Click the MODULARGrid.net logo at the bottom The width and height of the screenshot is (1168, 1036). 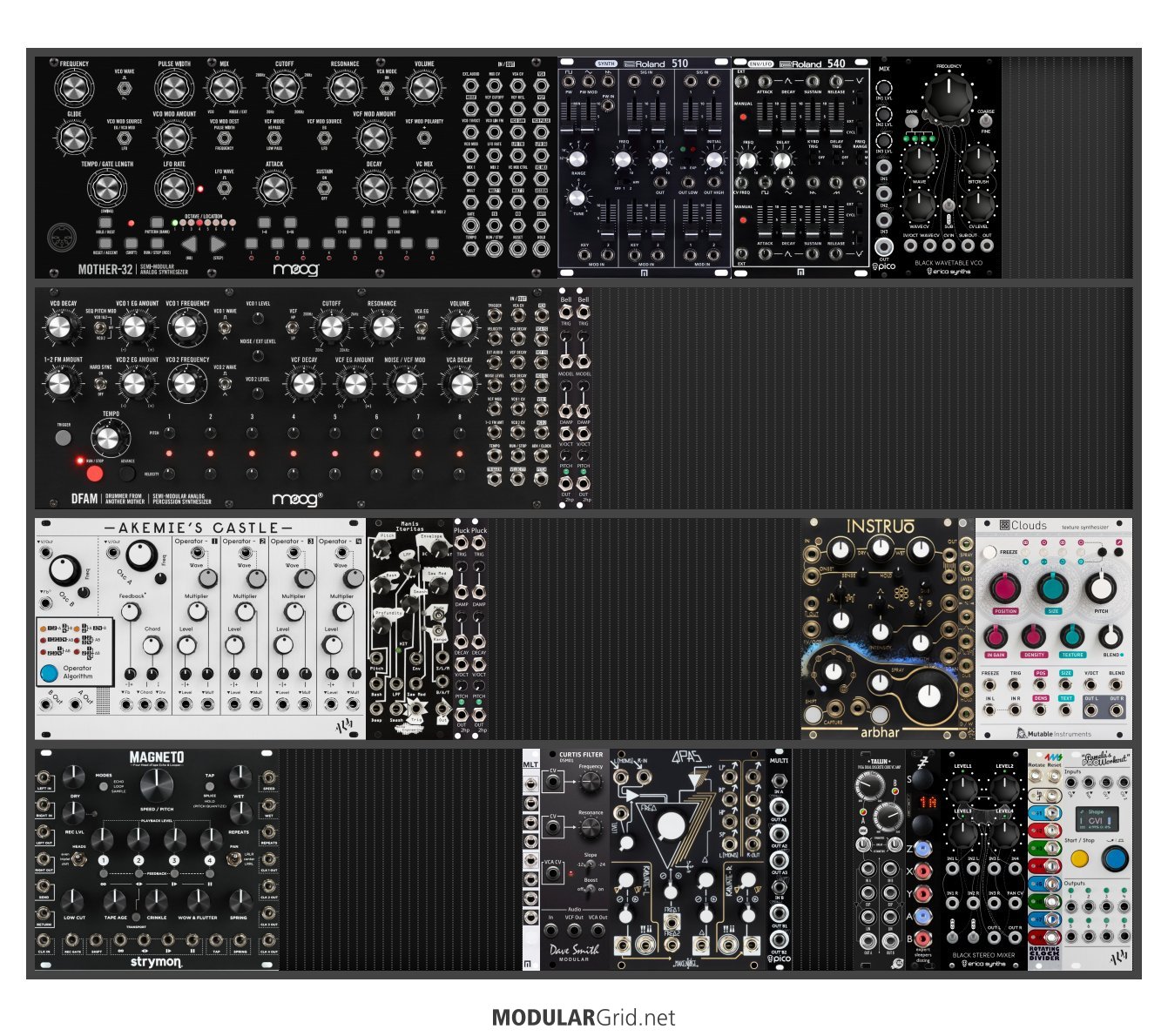[584, 1017]
